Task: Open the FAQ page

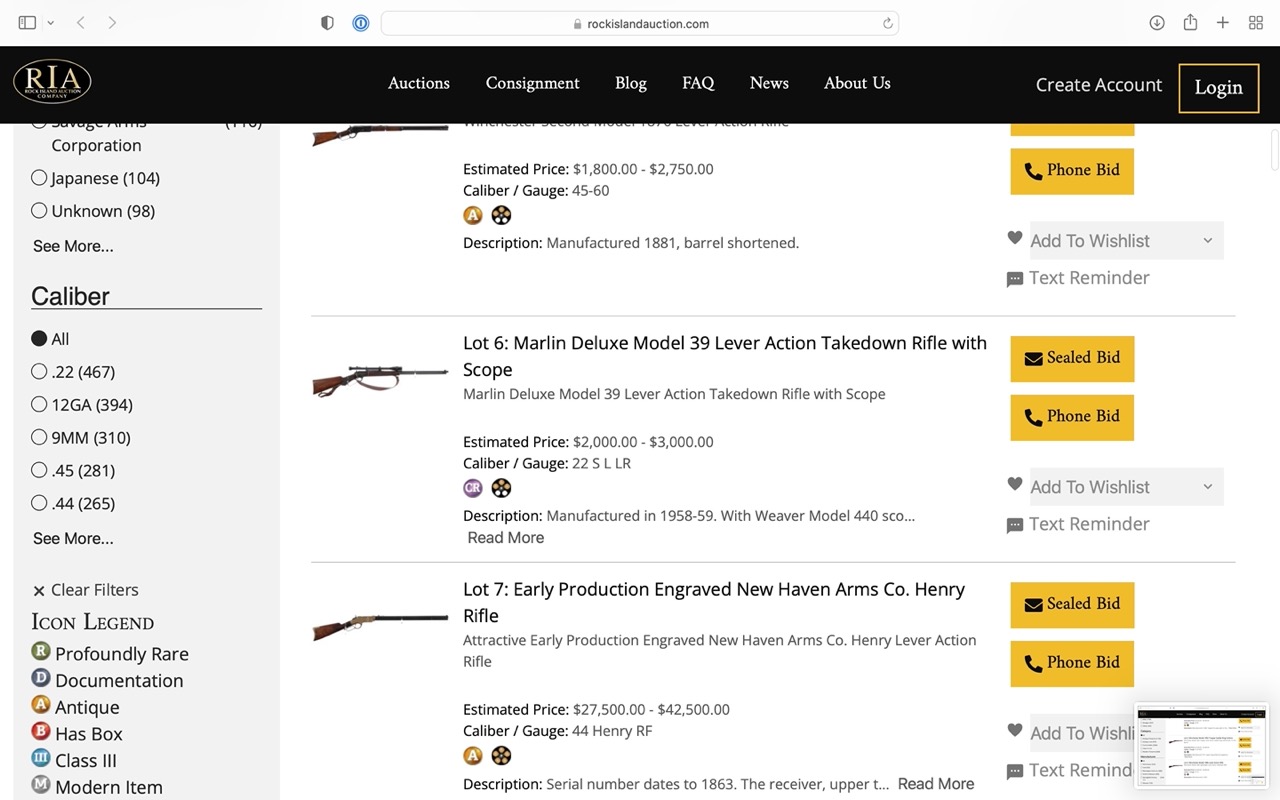Action: coord(698,83)
